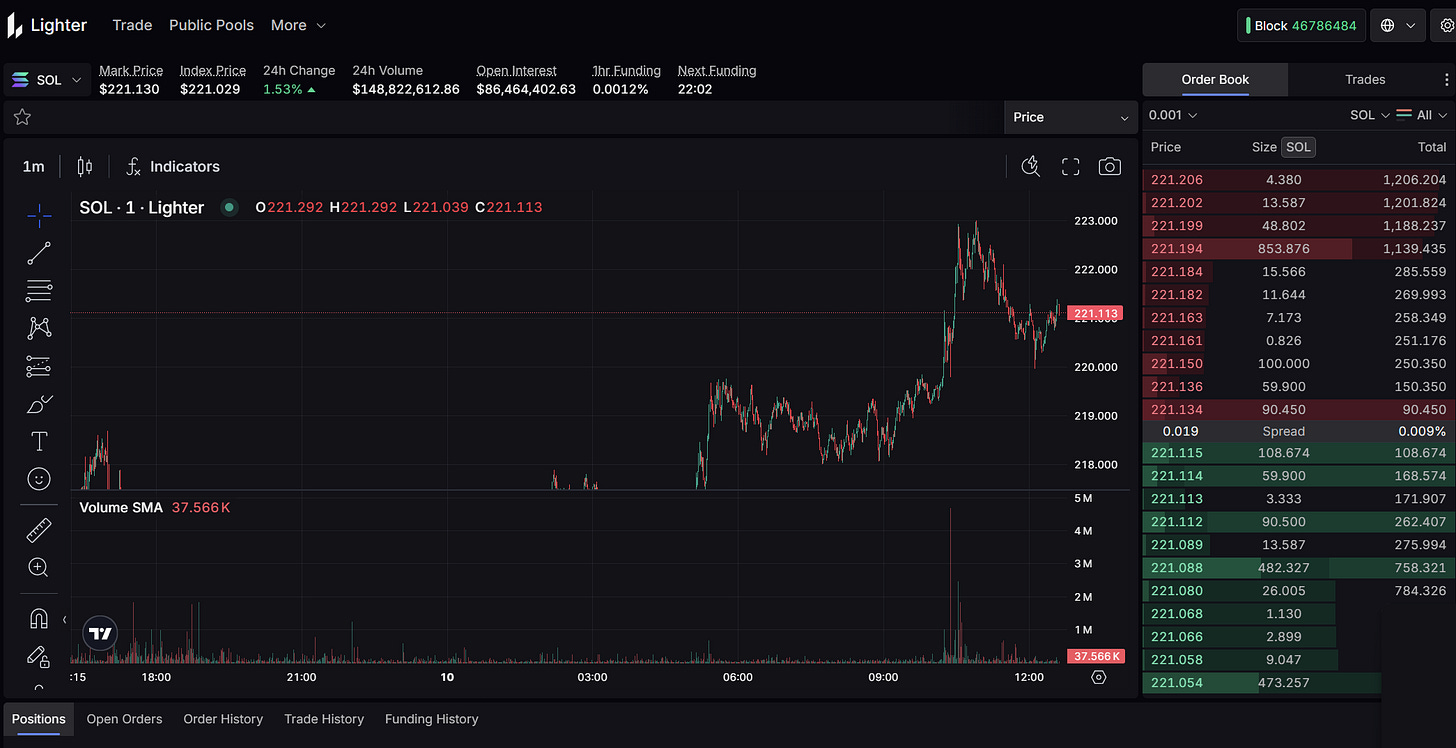Image resolution: width=1456 pixels, height=748 pixels.
Task: Select the crosshair cursor tool
Action: [39, 214]
